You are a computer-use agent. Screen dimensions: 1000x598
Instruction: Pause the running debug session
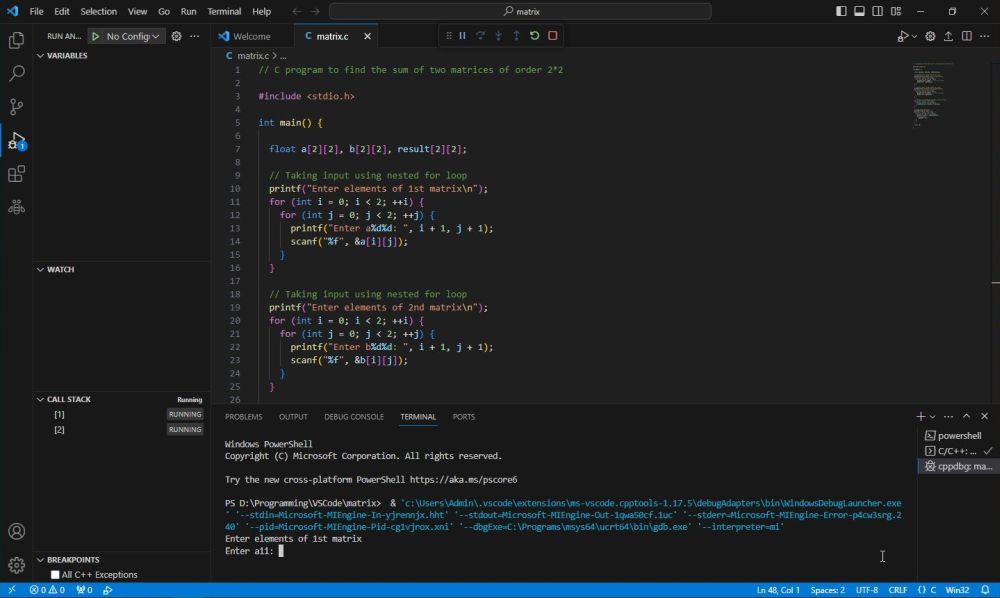[462, 36]
